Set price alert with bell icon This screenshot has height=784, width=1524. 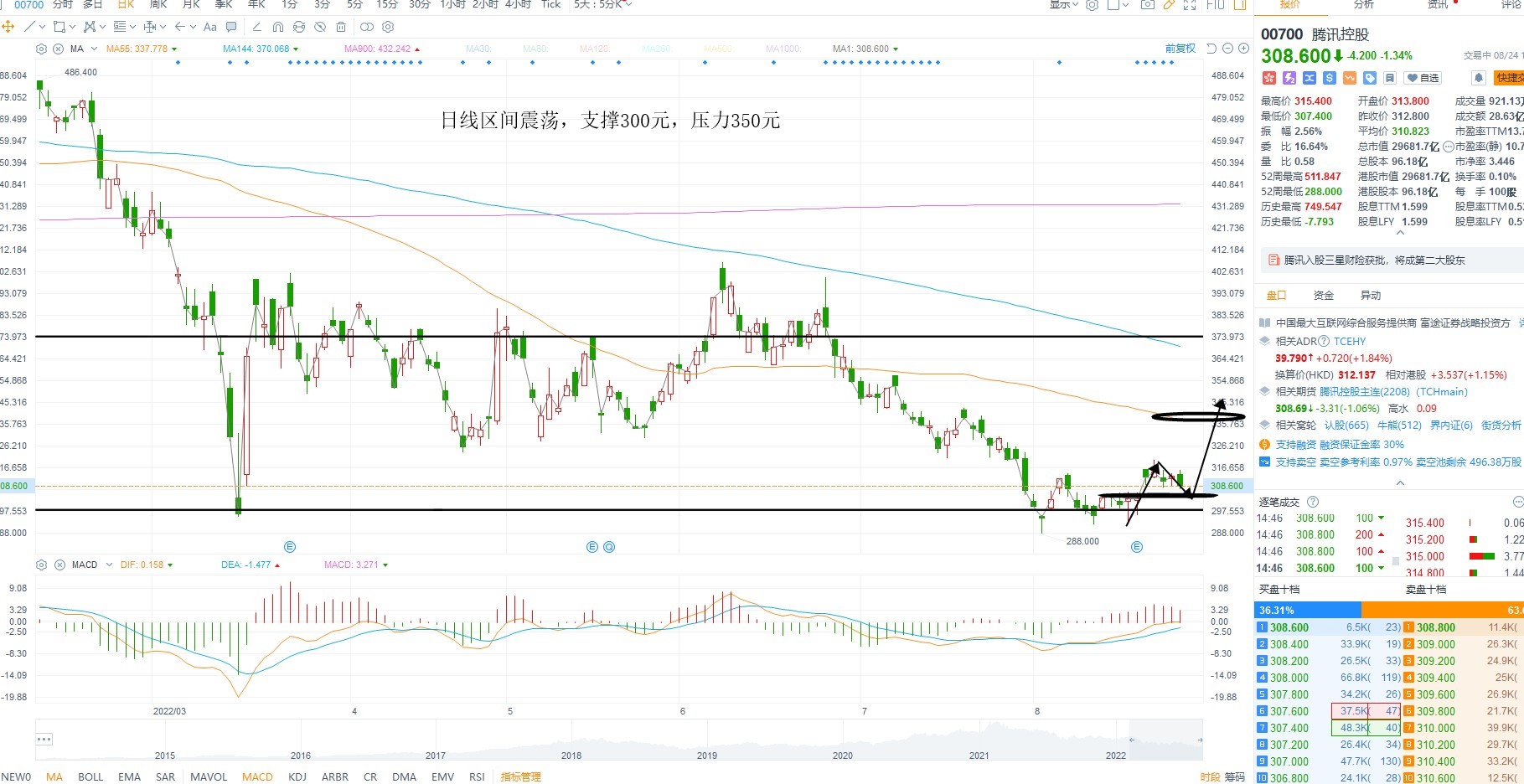[x=1479, y=78]
